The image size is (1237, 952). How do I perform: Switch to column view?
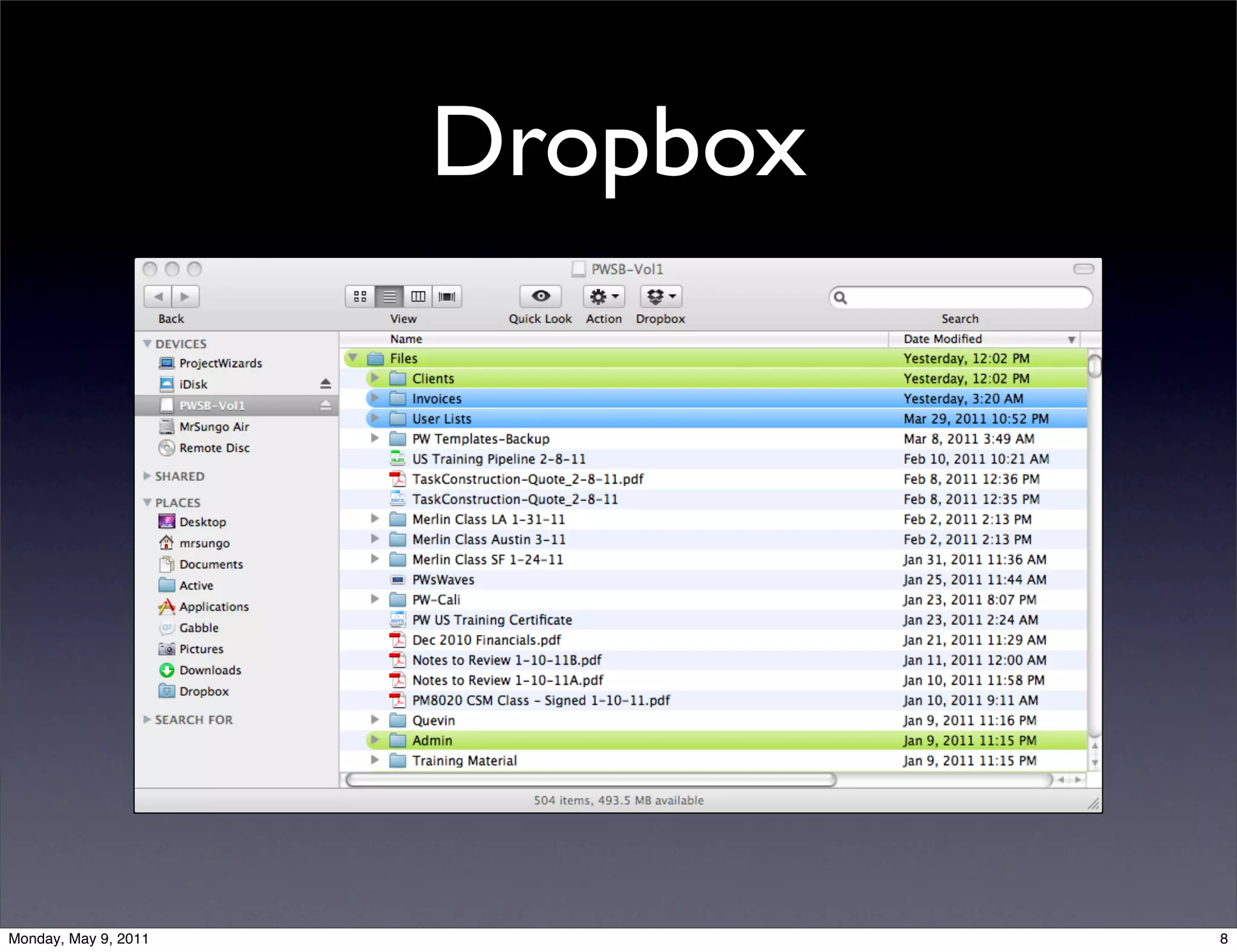point(418,297)
